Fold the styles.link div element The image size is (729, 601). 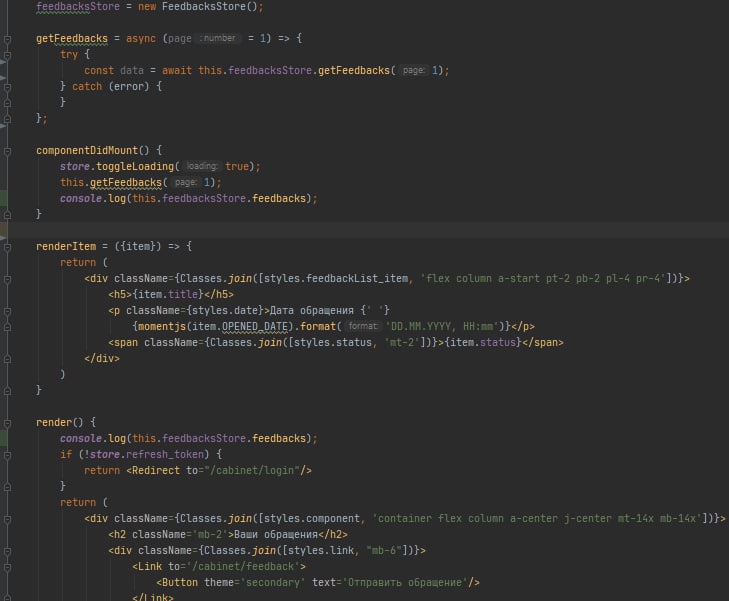pos(7,551)
